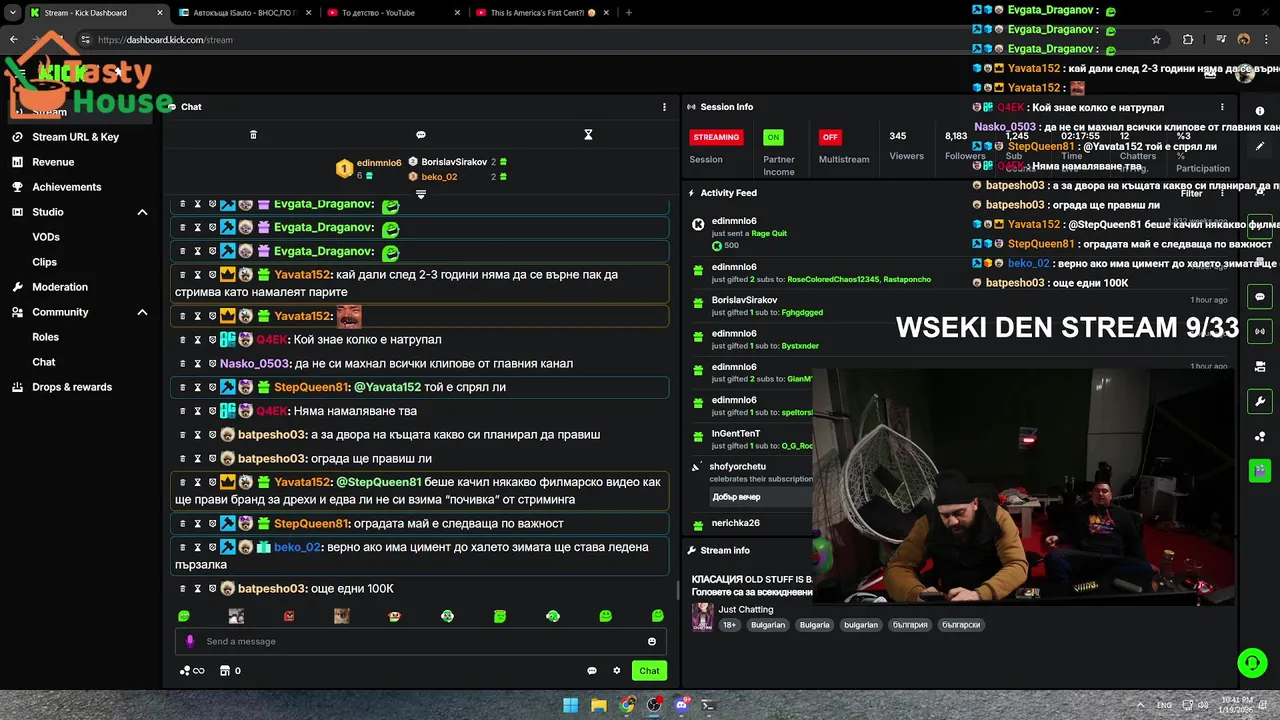This screenshot has width=1280, height=720.
Task: Open the Chat panel three-dot menu
Action: 664,107
